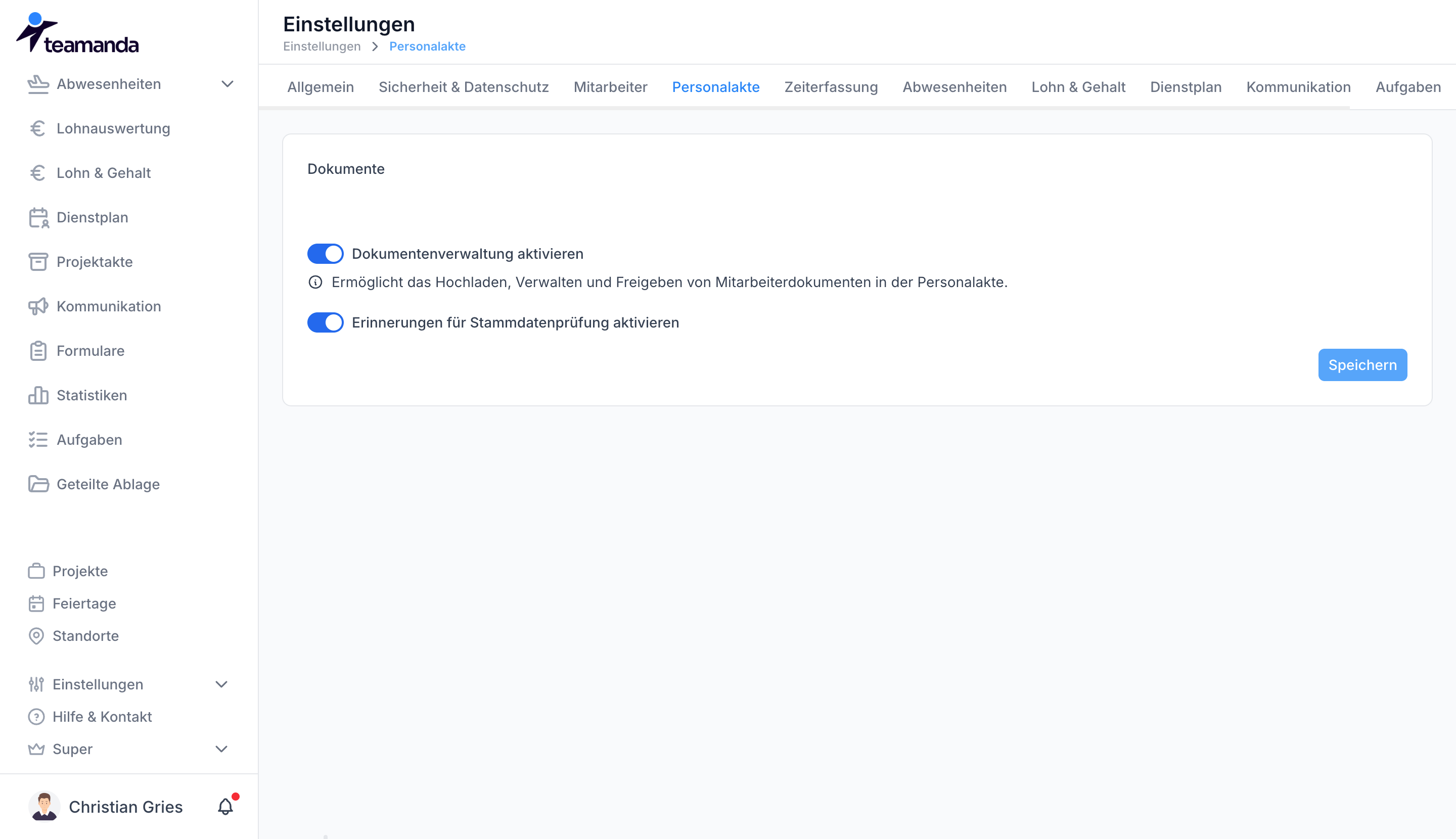Click the Christian Gries user name
1456x839 pixels.
[126, 807]
